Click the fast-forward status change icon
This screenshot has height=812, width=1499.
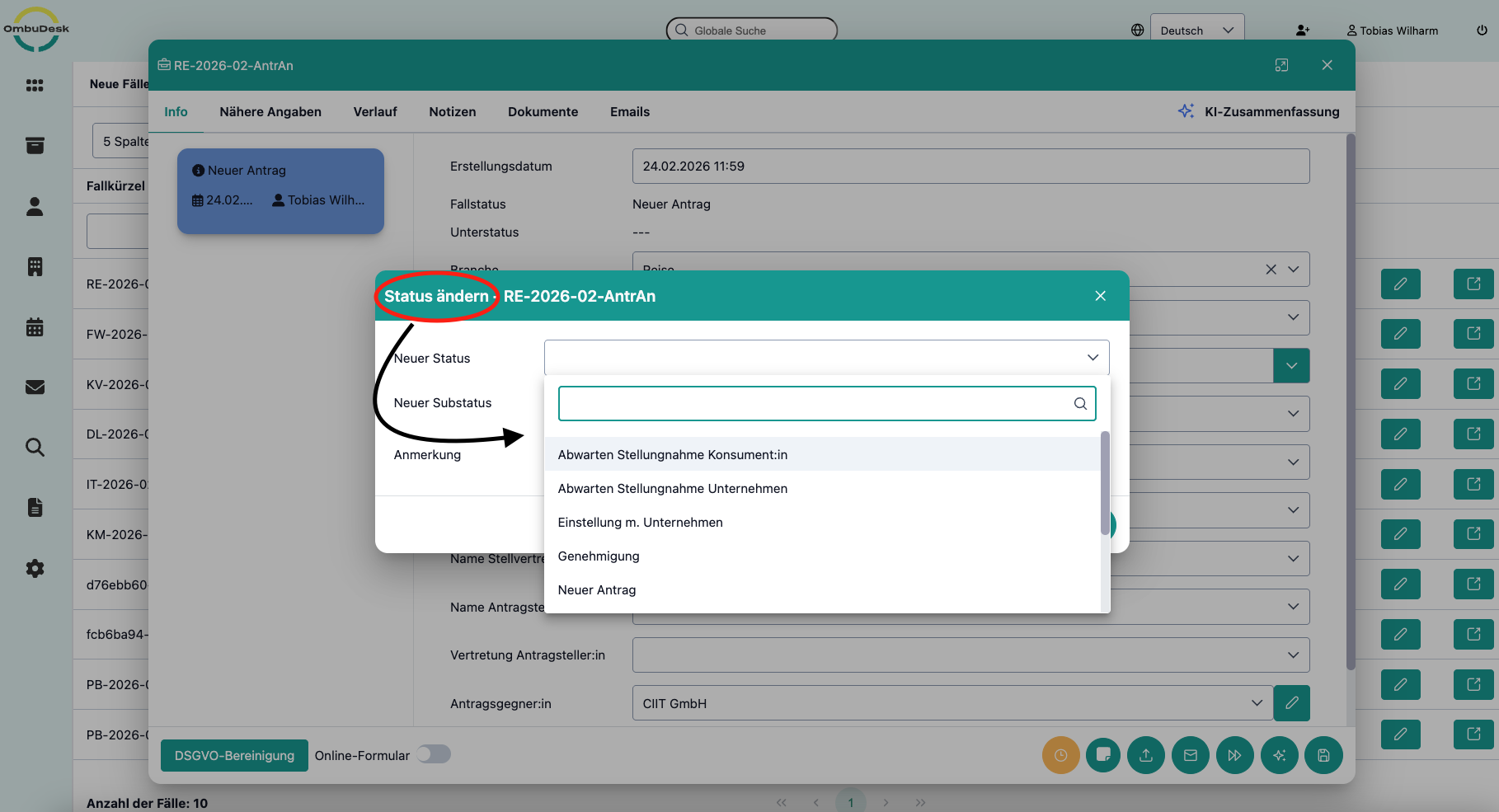(1234, 755)
